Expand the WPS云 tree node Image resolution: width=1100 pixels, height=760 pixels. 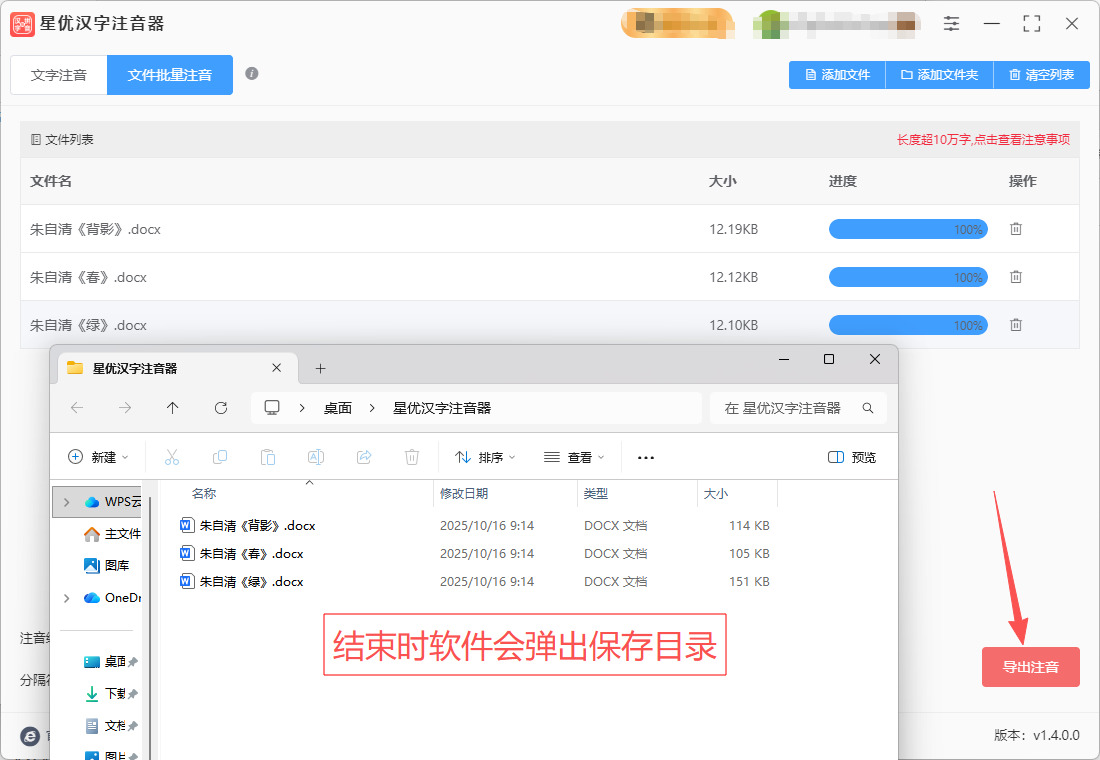(67, 502)
